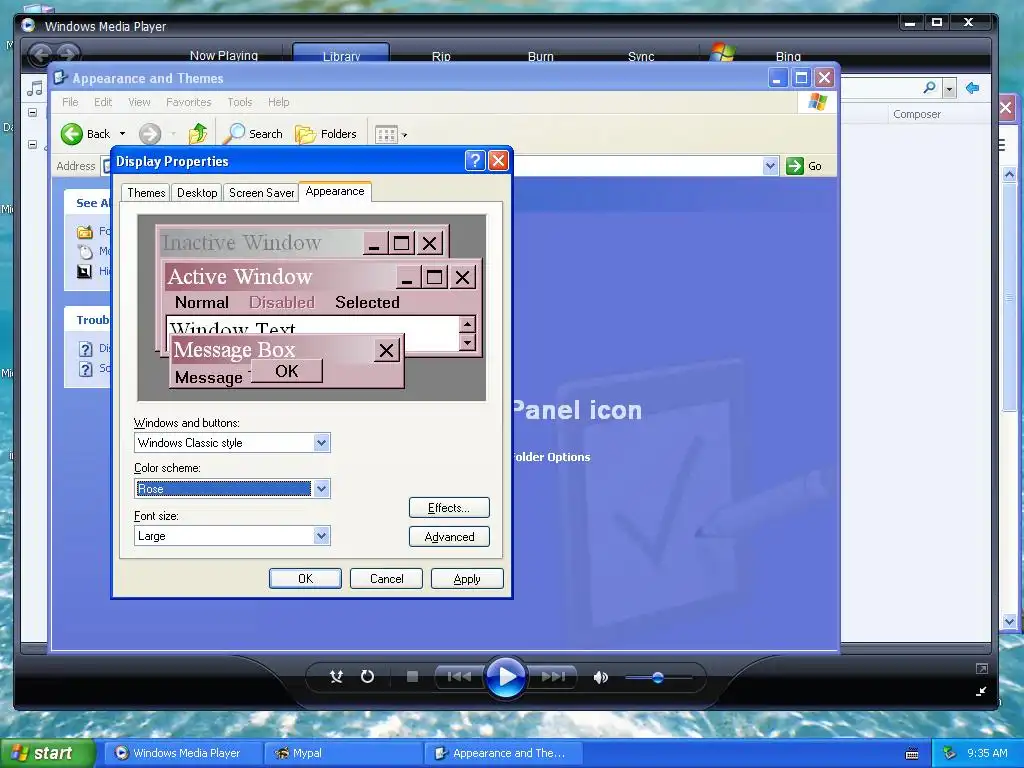Viewport: 1024px width, 768px height.
Task: Open the Tools menu in Explorer window
Action: [x=239, y=102]
